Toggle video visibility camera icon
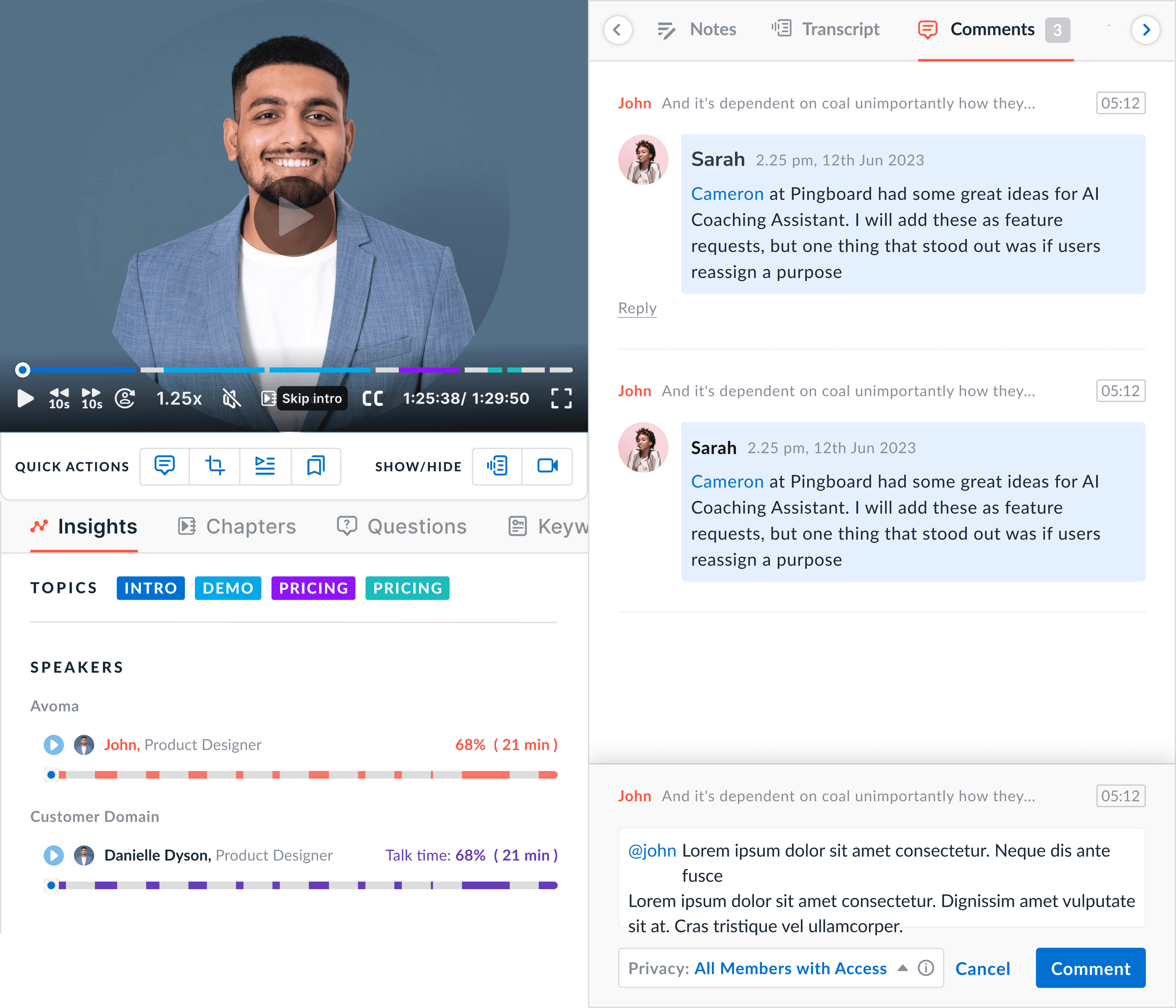The height and width of the screenshot is (1008, 1176). (x=547, y=466)
